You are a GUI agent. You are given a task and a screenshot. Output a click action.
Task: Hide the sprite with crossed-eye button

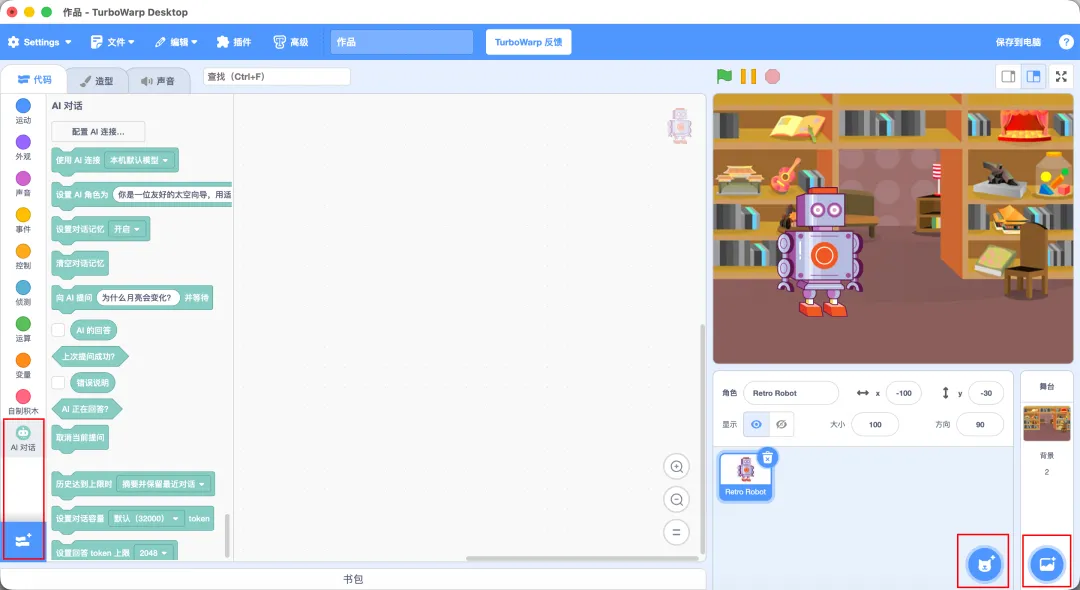coord(781,424)
